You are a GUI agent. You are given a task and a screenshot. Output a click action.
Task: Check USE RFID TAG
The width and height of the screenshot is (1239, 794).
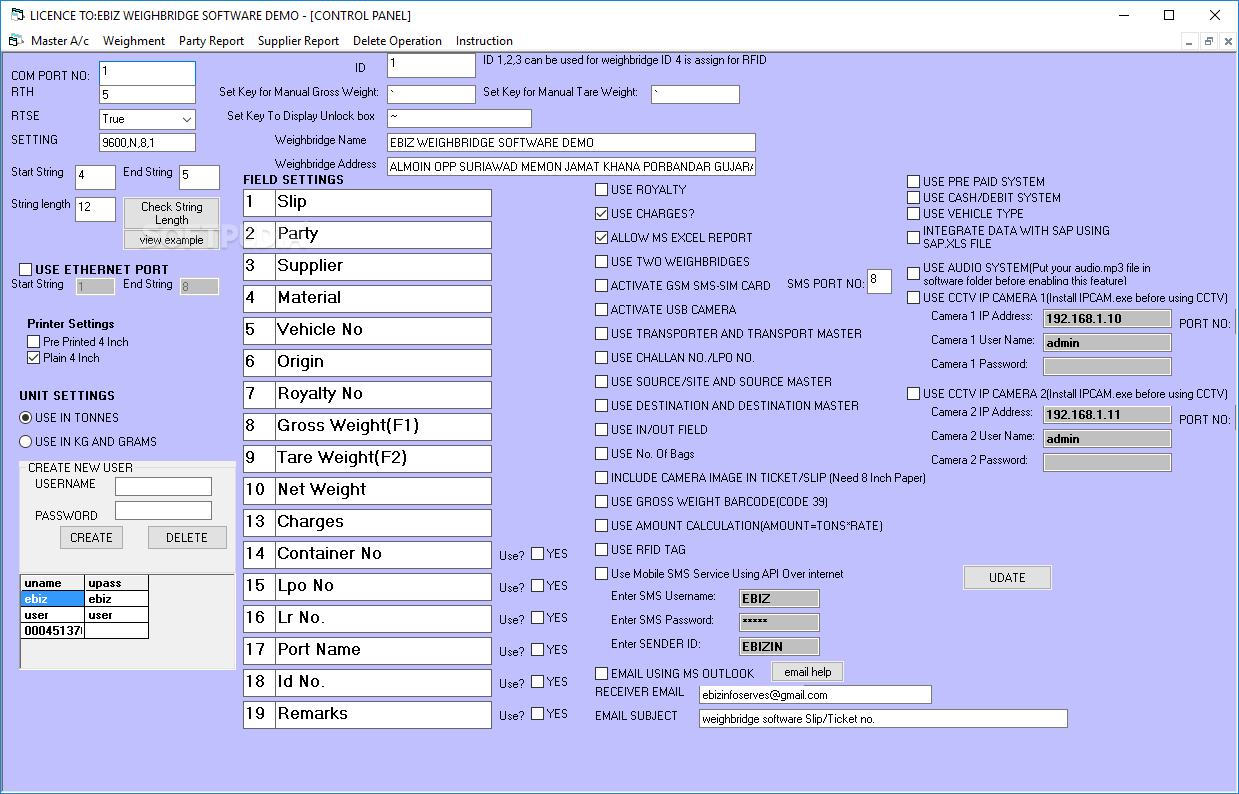[x=602, y=550]
